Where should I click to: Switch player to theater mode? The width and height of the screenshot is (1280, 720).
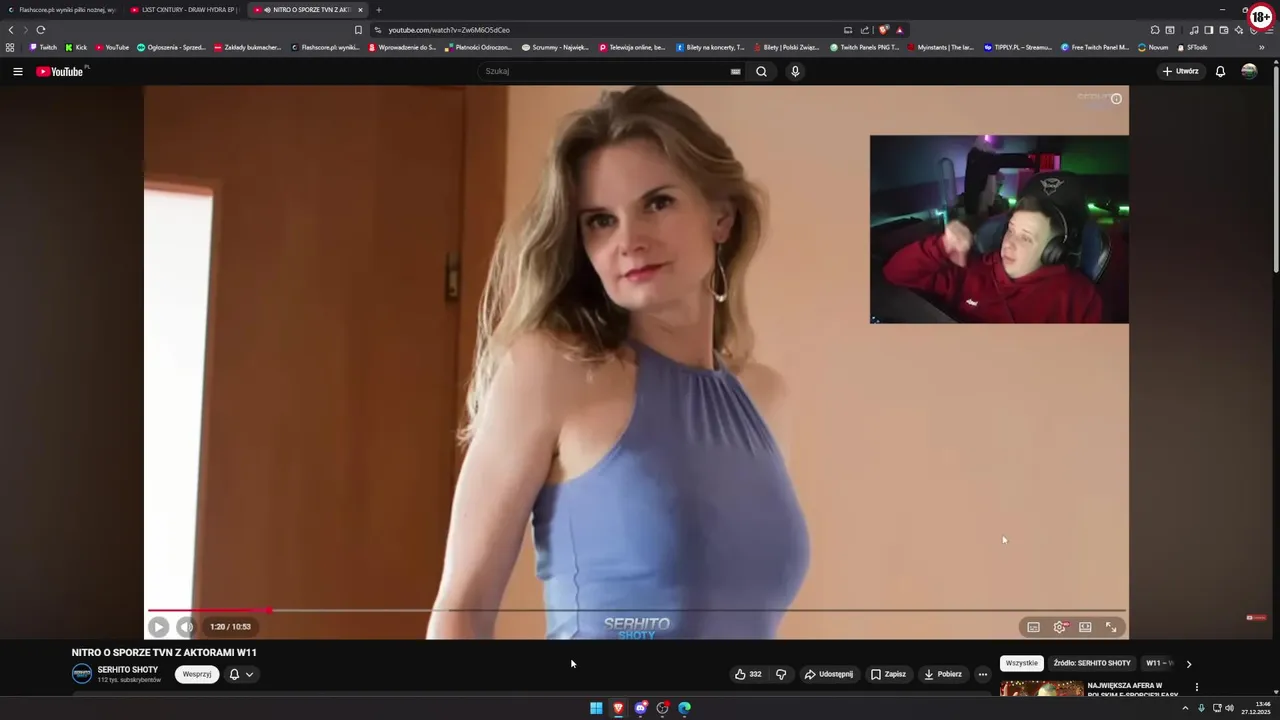point(1085,627)
